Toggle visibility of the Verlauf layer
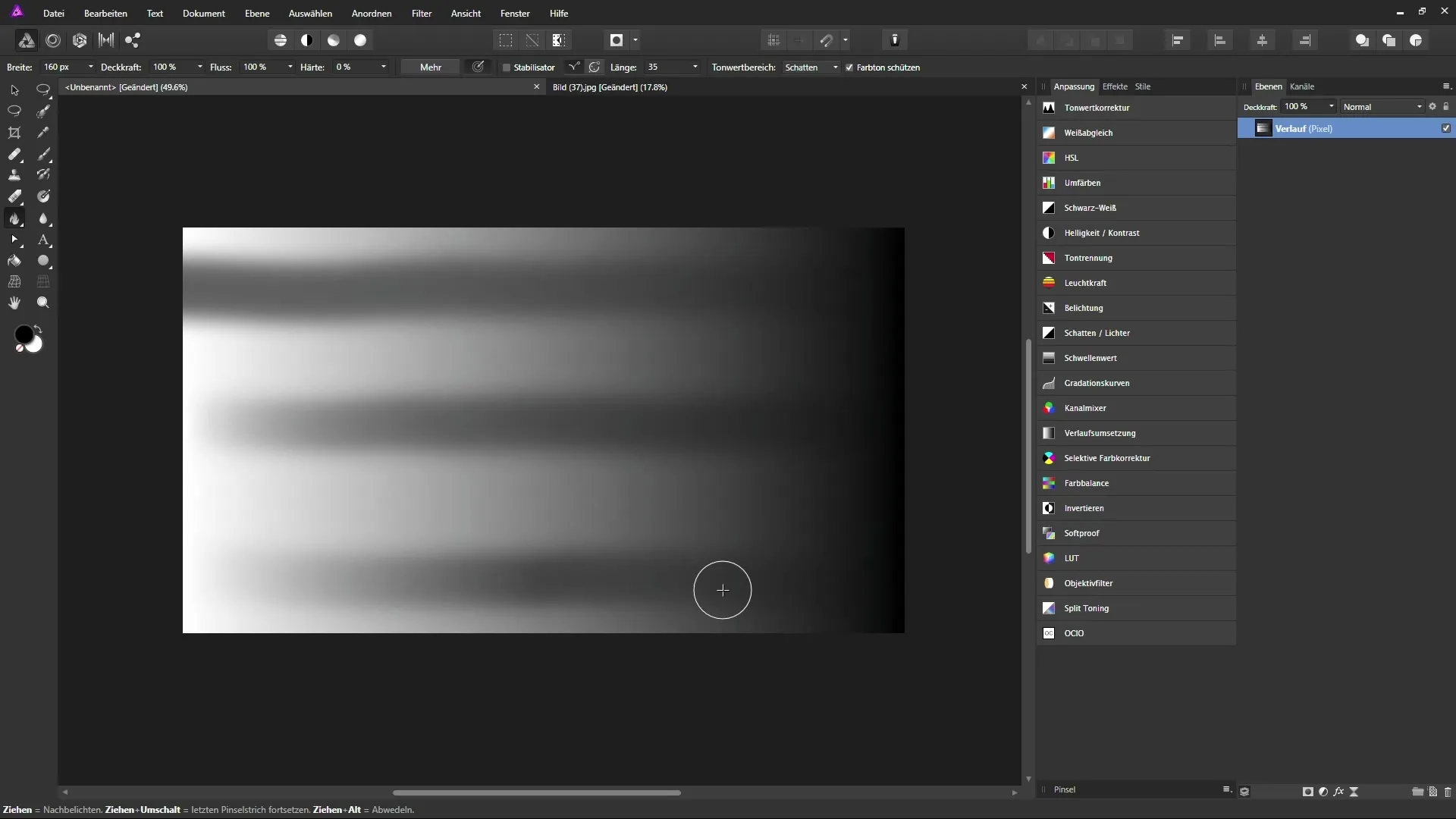 tap(1446, 129)
